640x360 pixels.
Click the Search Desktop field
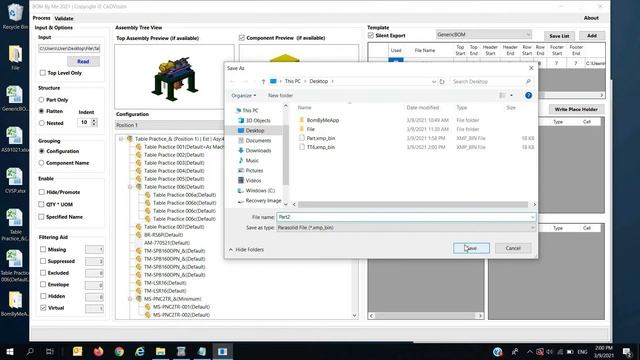click(491, 82)
